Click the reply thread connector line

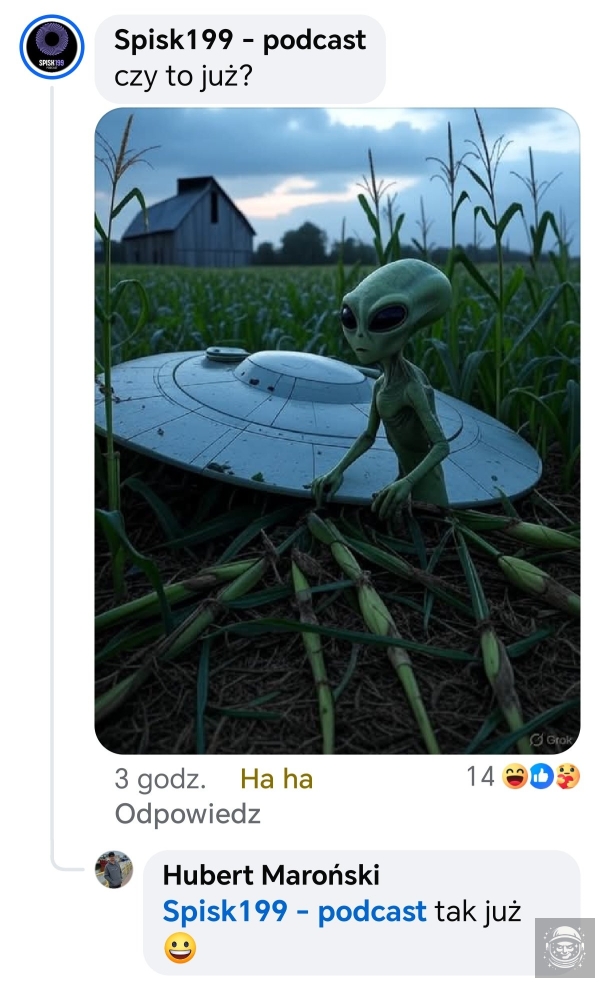coord(53,476)
